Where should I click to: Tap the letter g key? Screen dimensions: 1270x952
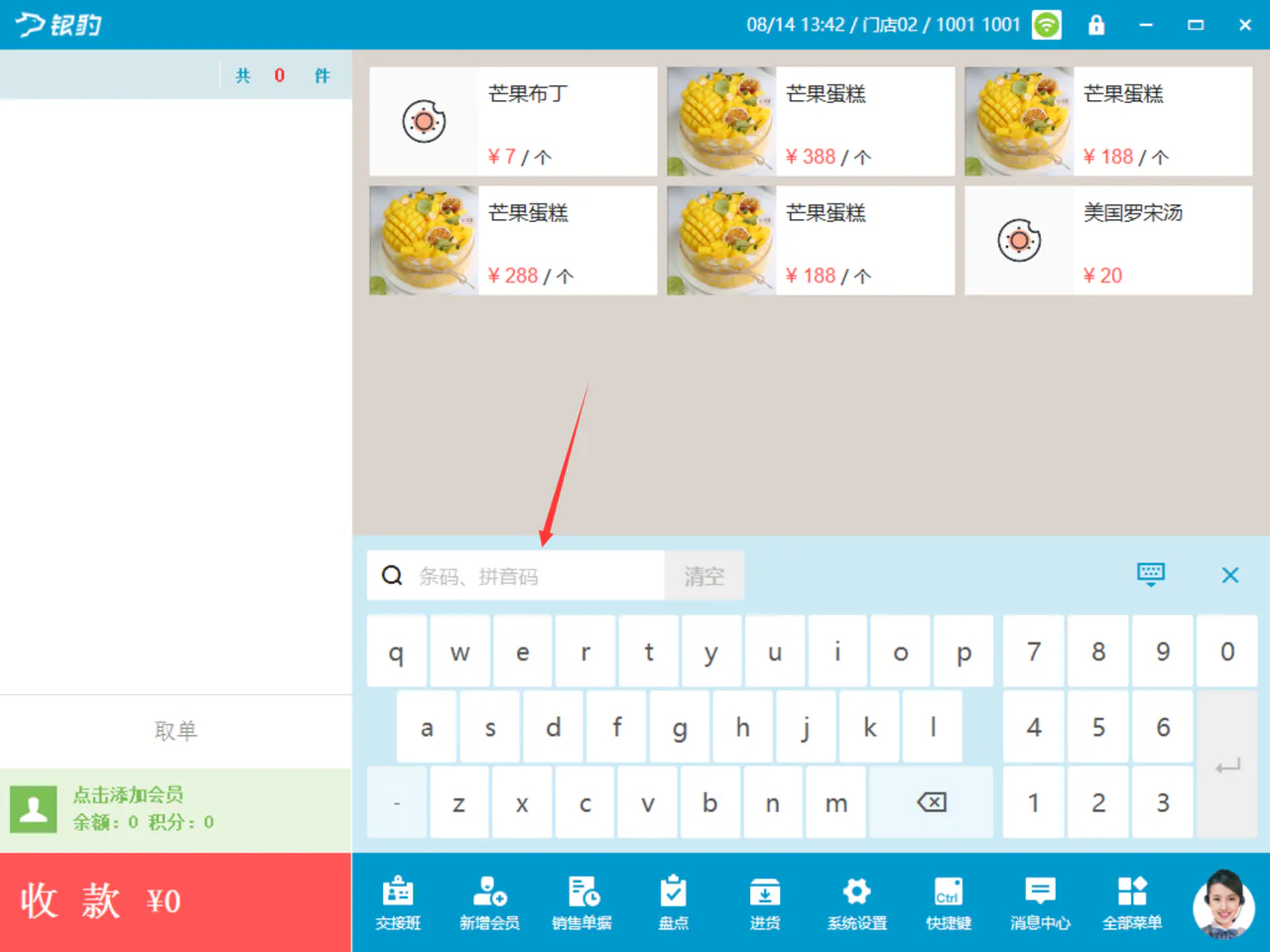pyautogui.click(x=680, y=727)
